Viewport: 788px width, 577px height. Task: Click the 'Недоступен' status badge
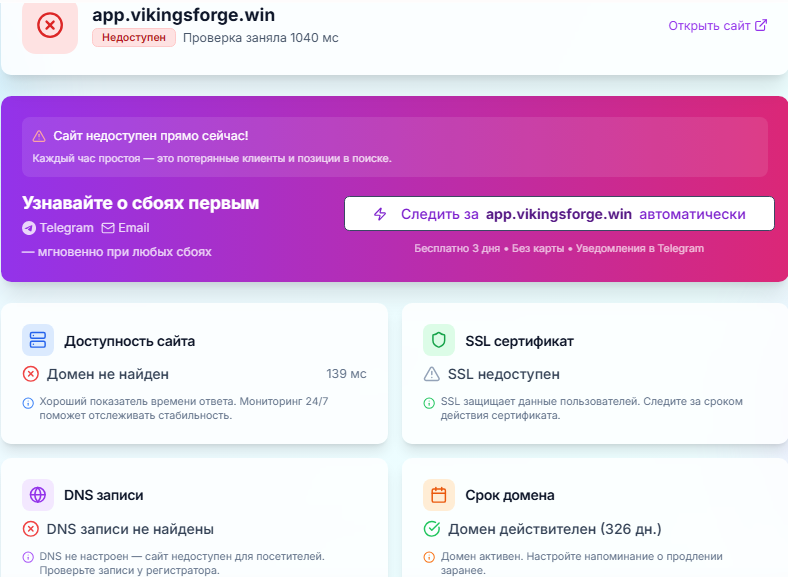click(134, 38)
